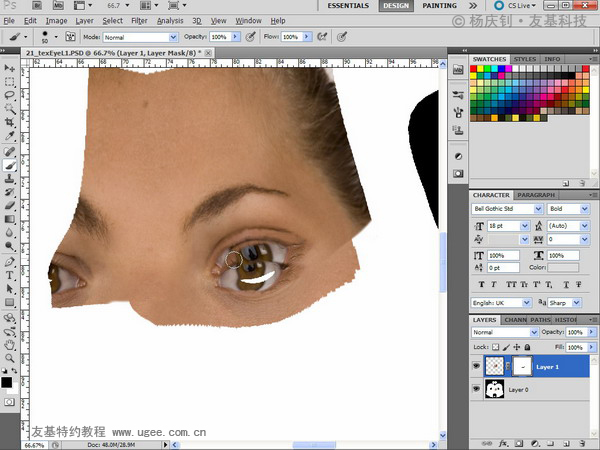Open the Layer menu
600x450 pixels.
click(85, 21)
